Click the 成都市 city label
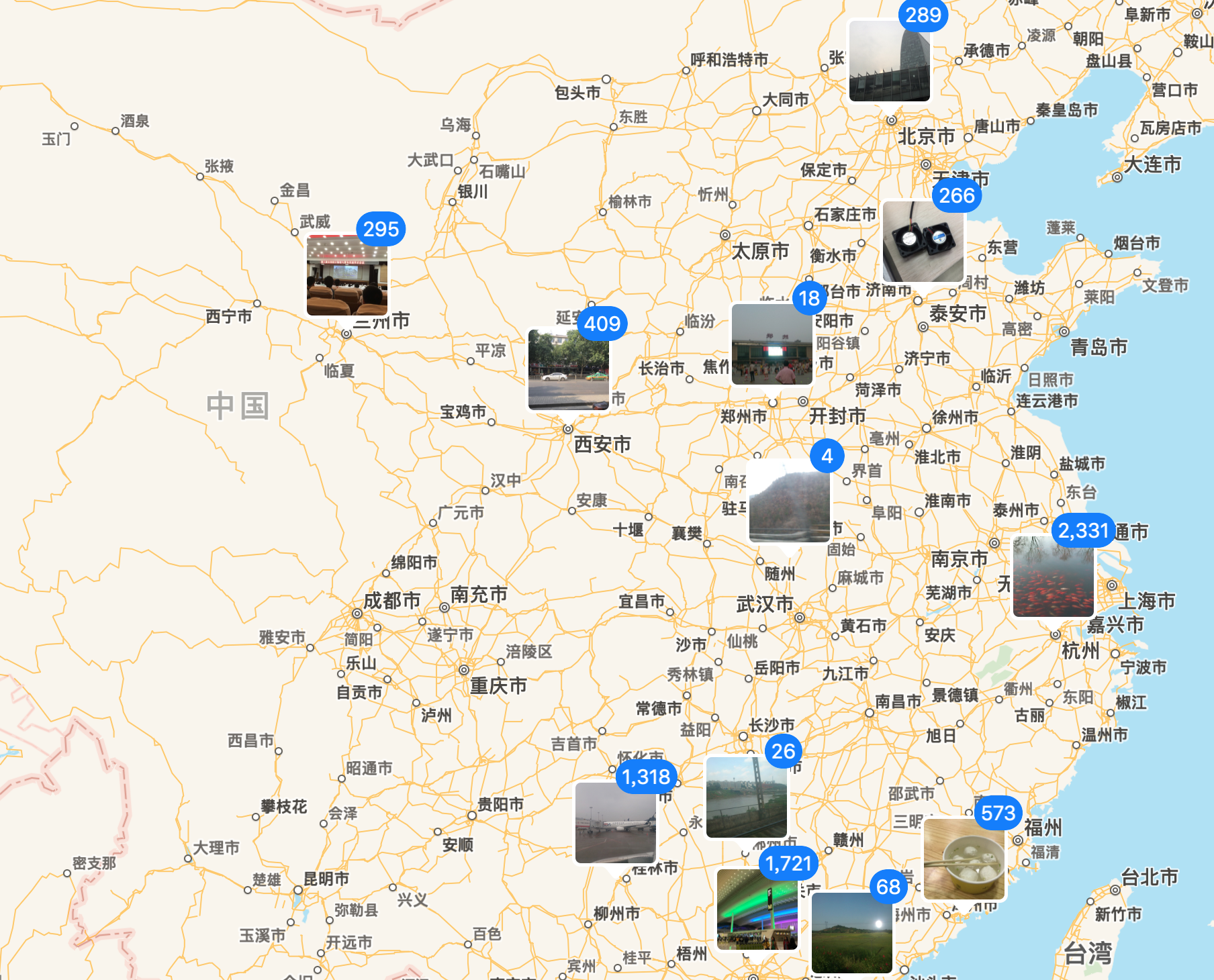Viewport: 1214px width, 980px height. (392, 601)
